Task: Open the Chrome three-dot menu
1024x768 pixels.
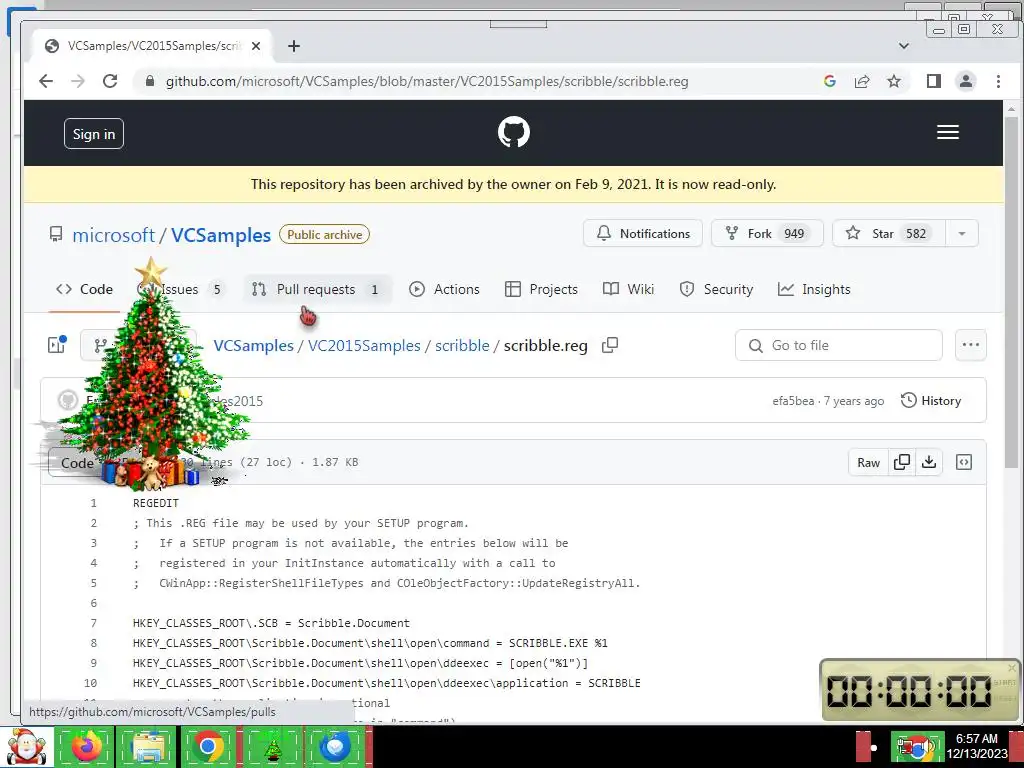Action: [x=998, y=81]
